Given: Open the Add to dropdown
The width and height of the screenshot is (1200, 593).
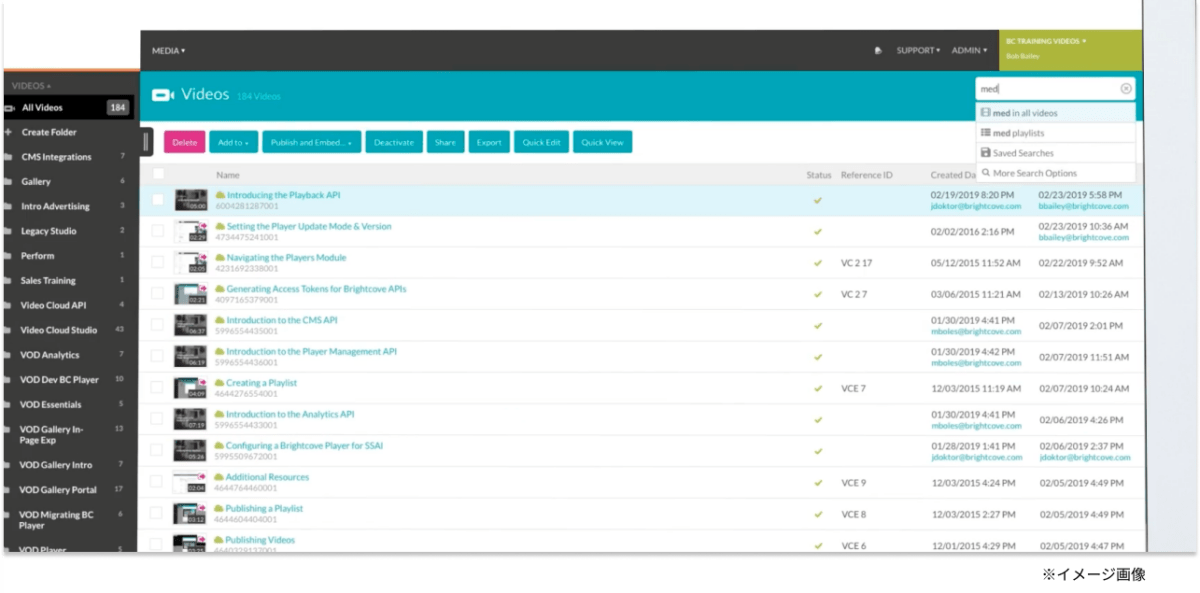Looking at the screenshot, I should [233, 143].
